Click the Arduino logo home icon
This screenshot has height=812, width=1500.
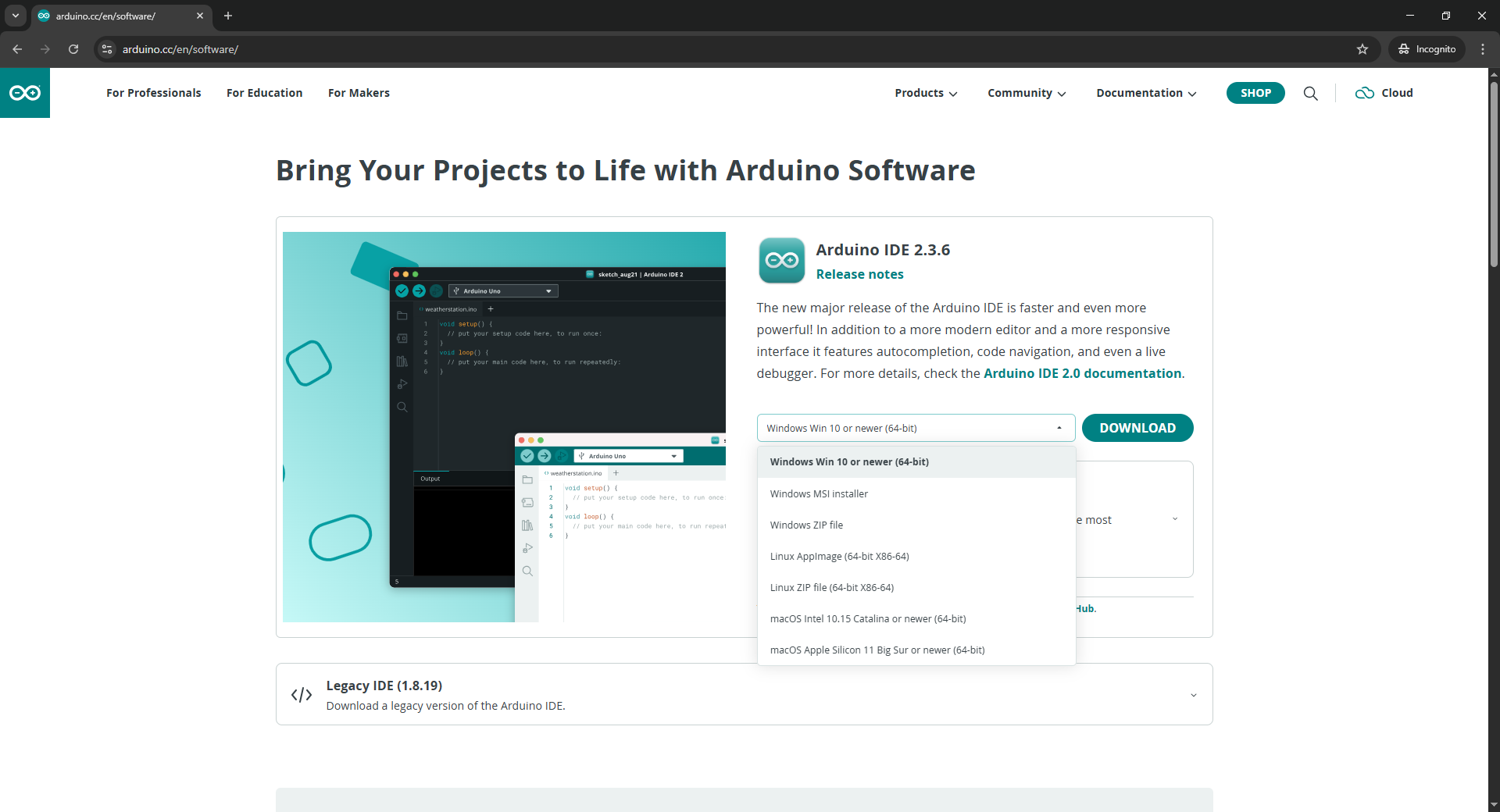coord(25,93)
